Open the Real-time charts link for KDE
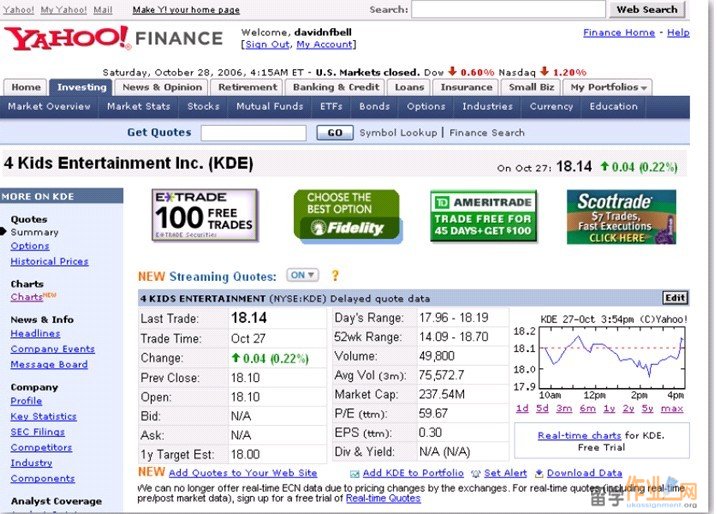This screenshot has width=717, height=514. tap(579, 435)
